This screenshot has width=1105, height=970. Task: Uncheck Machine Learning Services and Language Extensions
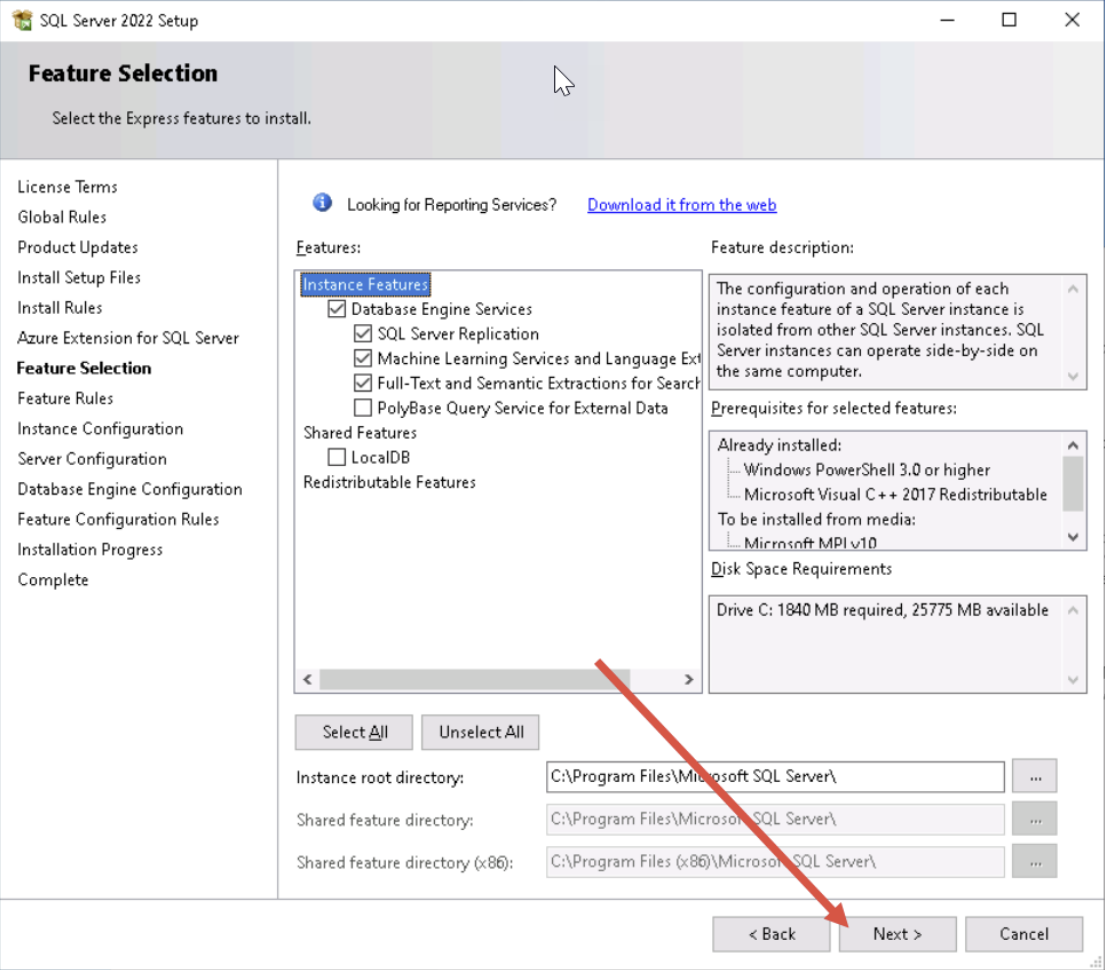point(363,358)
